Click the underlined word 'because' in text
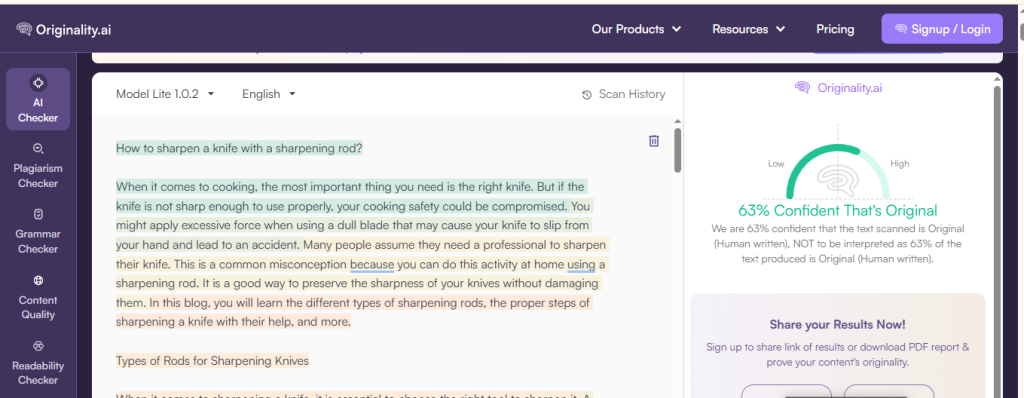Viewport: 1024px width, 398px height. coord(372,265)
